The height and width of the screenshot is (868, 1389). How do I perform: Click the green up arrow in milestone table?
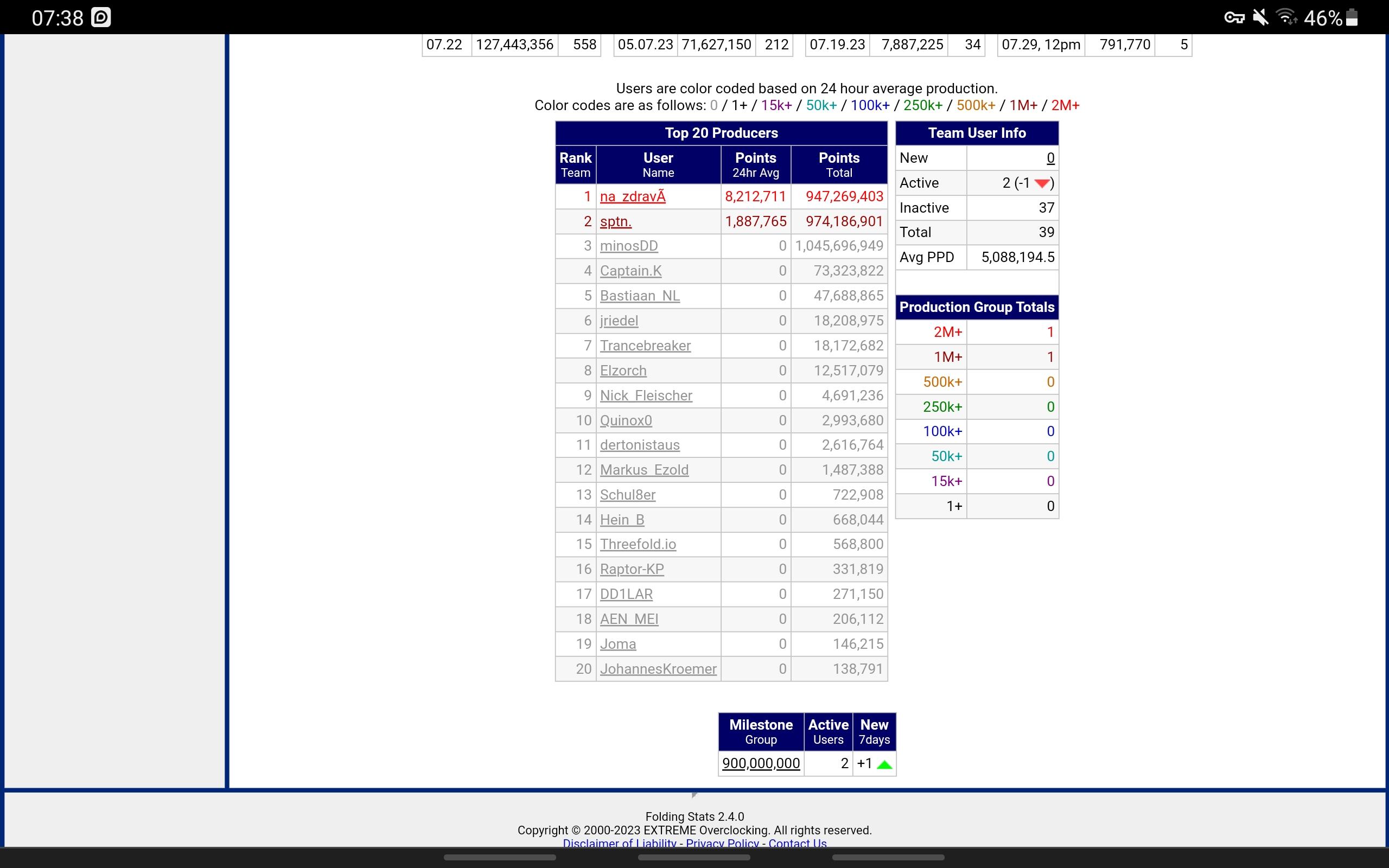click(x=884, y=764)
